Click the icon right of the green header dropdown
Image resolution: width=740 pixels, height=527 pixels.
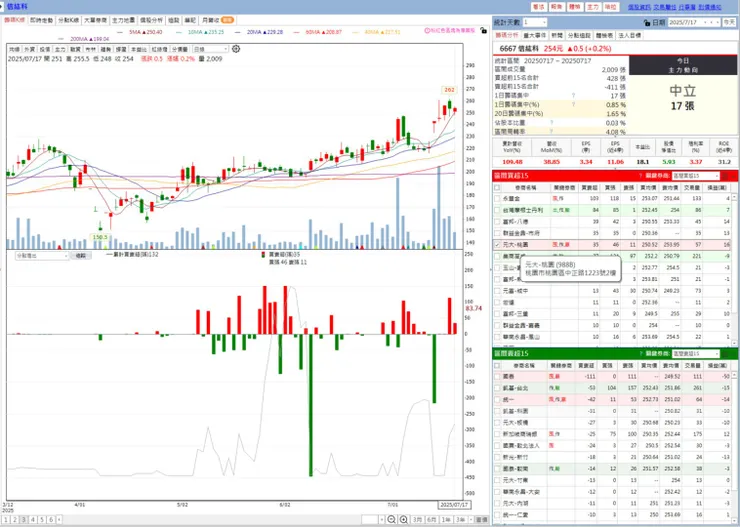coord(726,353)
